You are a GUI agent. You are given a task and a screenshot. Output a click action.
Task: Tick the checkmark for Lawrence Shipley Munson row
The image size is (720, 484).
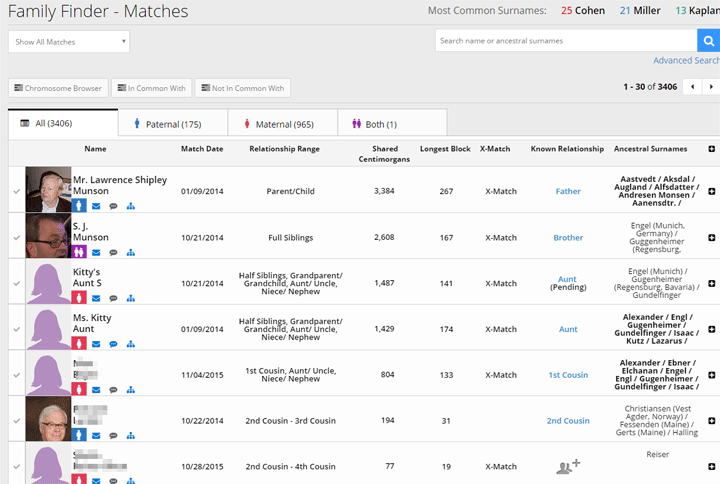click(17, 191)
